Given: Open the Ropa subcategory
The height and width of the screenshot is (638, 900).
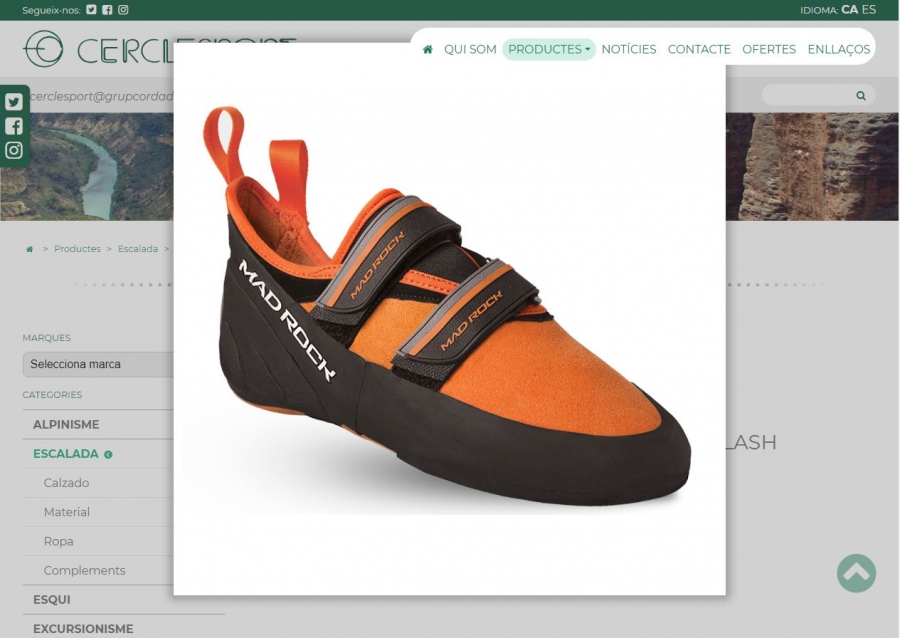Looking at the screenshot, I should (x=59, y=542).
